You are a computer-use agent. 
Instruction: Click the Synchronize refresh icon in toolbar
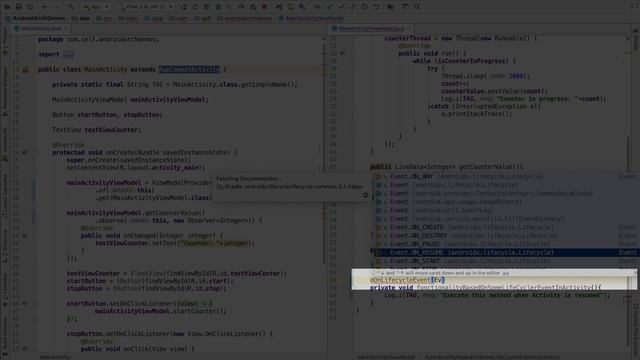point(31,7)
